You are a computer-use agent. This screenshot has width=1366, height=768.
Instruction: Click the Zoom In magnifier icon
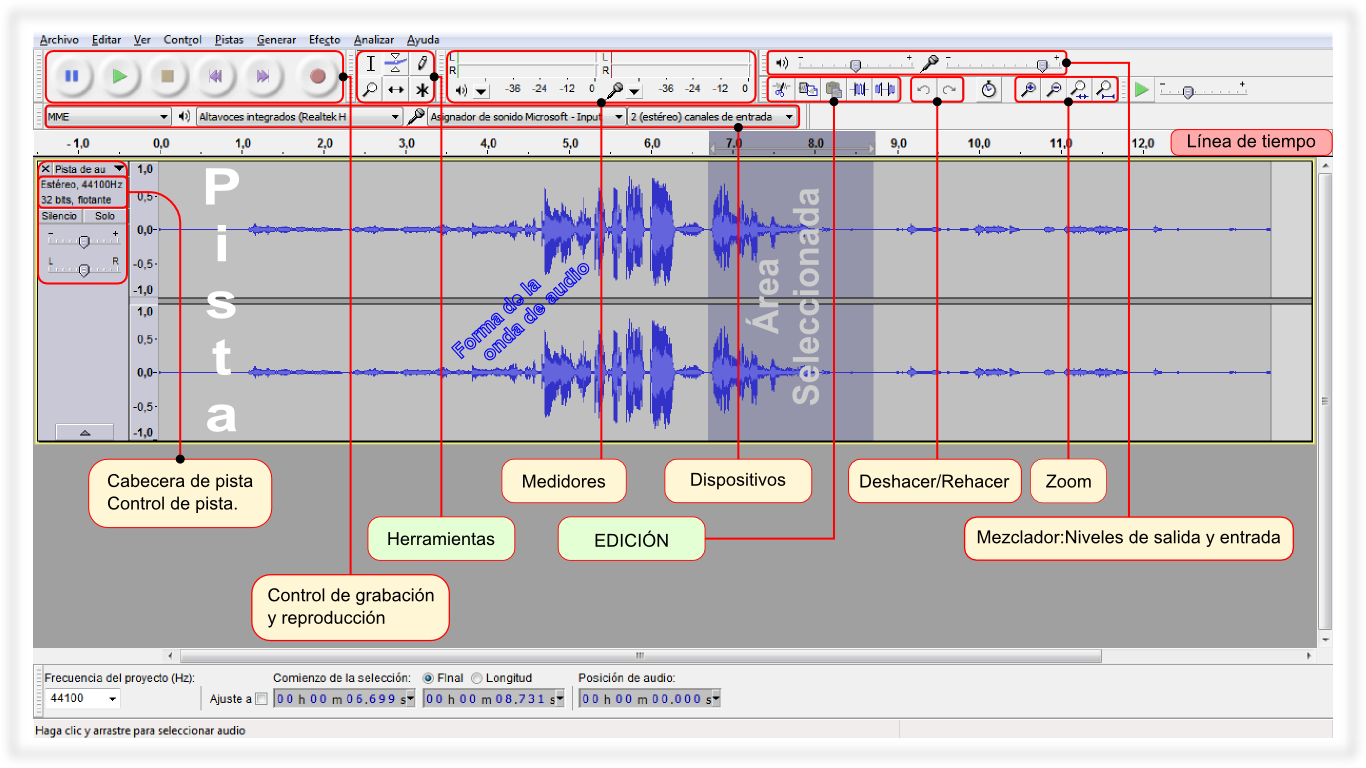coord(1027,90)
